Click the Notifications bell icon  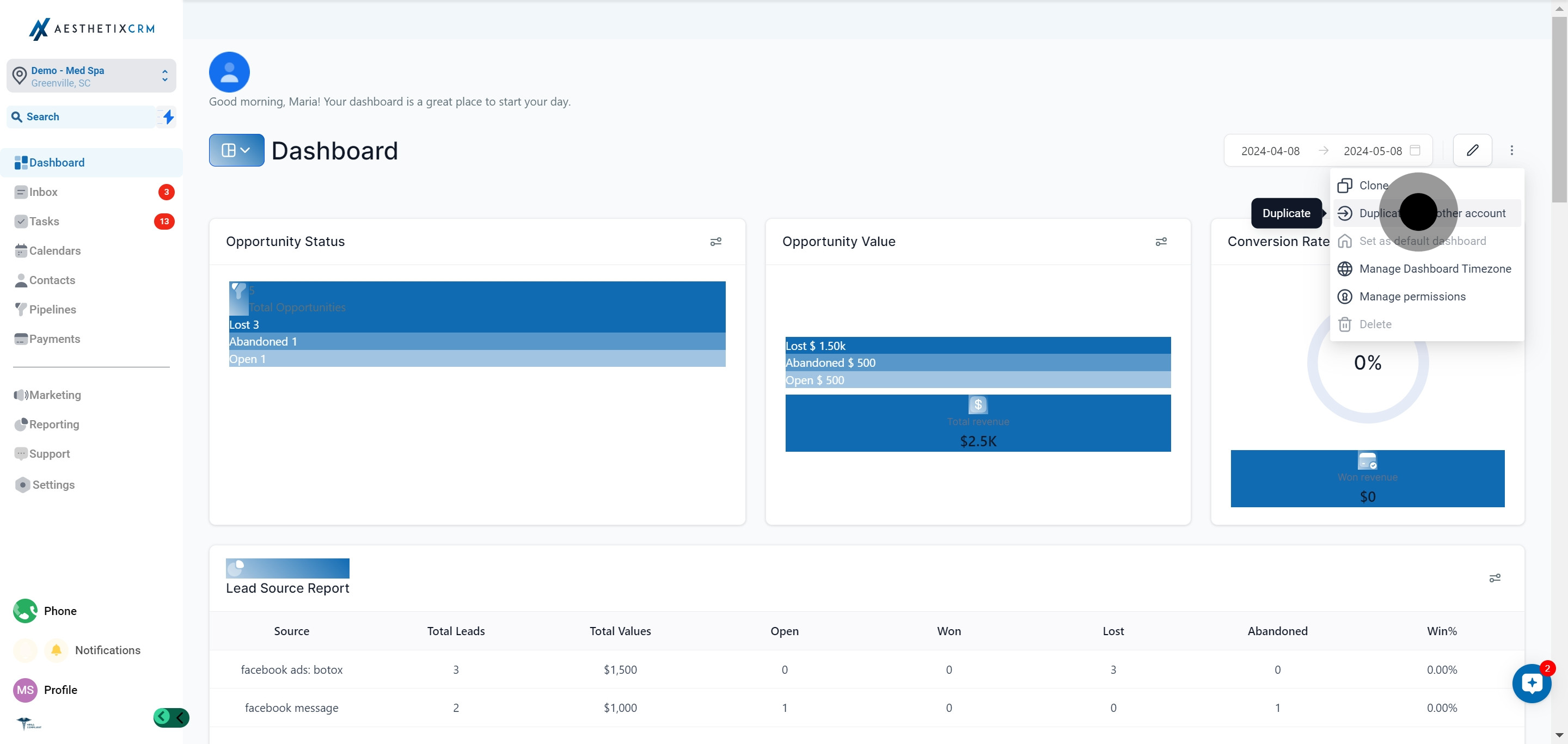coord(56,650)
